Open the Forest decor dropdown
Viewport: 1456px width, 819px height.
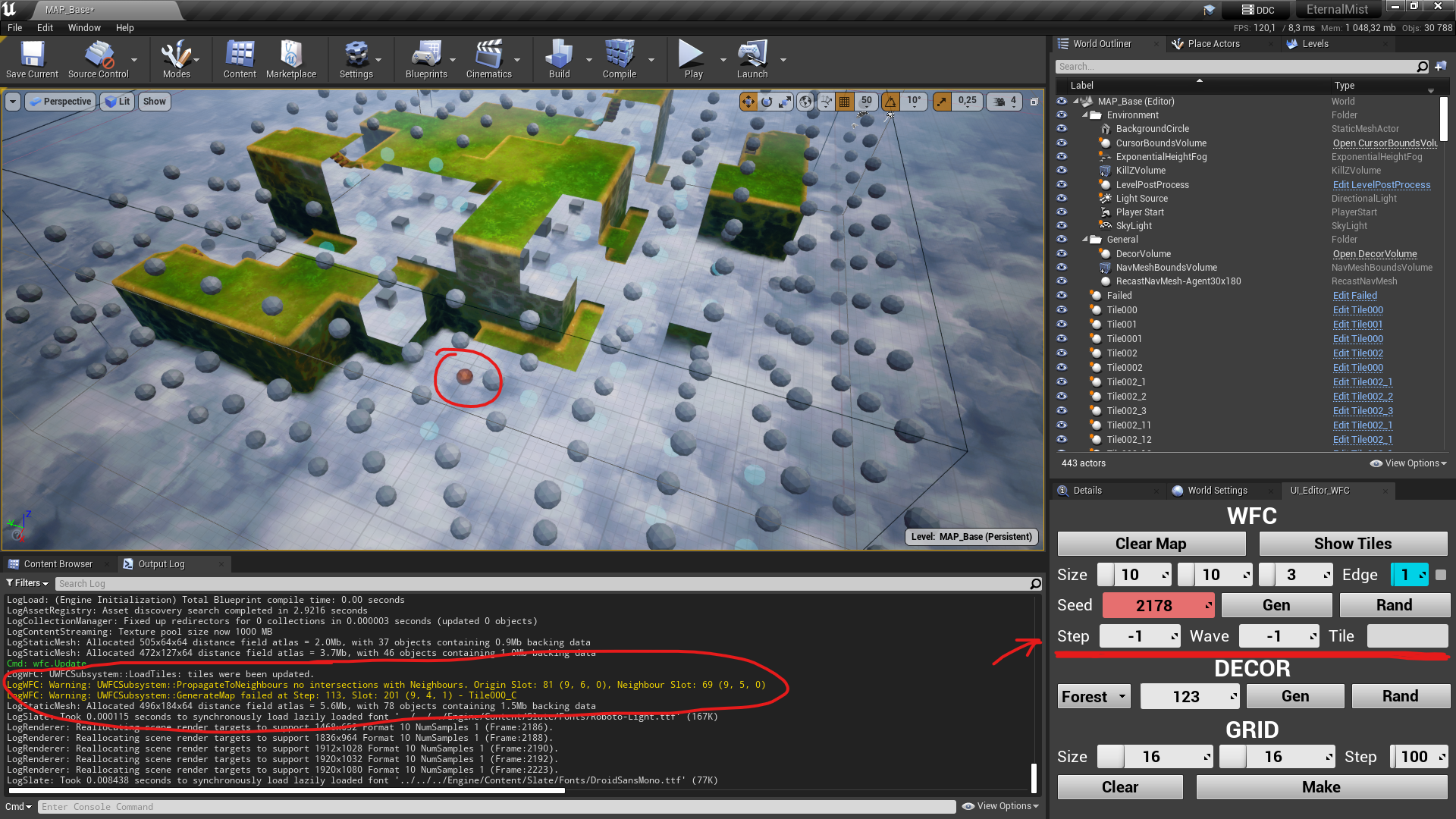click(x=1094, y=696)
